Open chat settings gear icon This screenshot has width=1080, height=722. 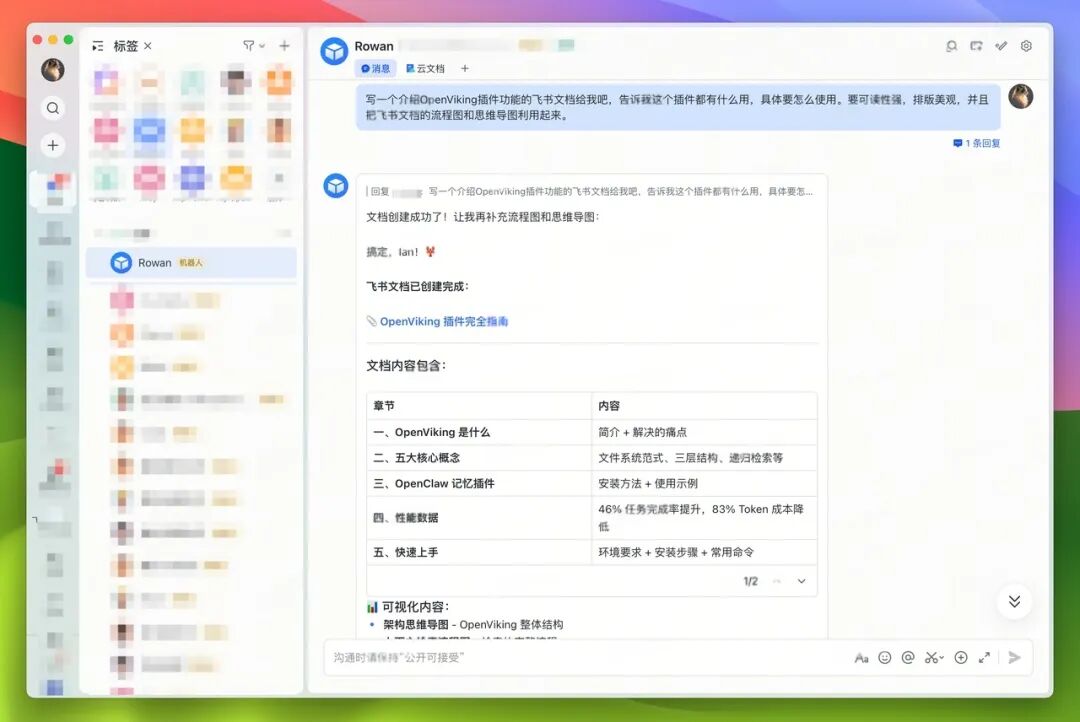[x=1026, y=46]
